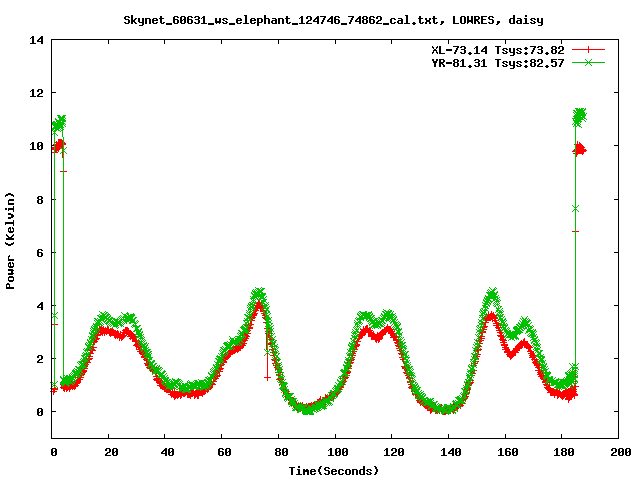Click the red XL legend line sample
The height and width of the screenshot is (480, 640).
pos(588,50)
